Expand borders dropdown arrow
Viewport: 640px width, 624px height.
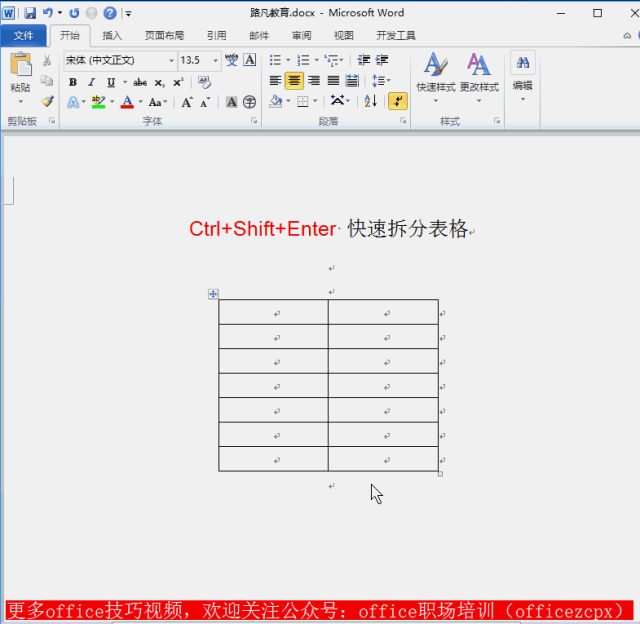315,101
